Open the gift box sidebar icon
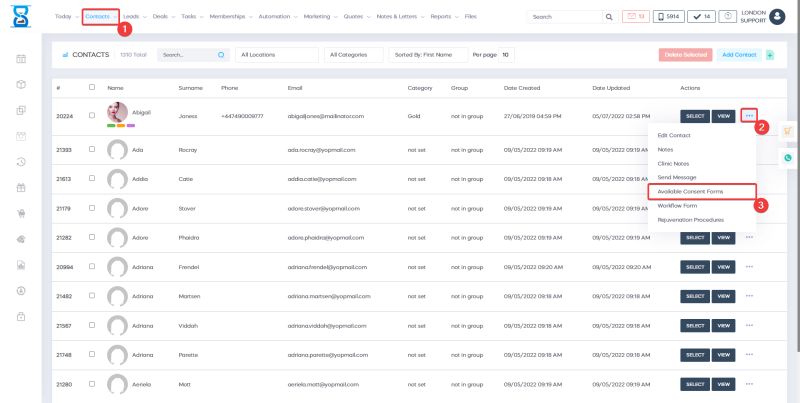Image resolution: width=800 pixels, height=403 pixels. click(21, 188)
